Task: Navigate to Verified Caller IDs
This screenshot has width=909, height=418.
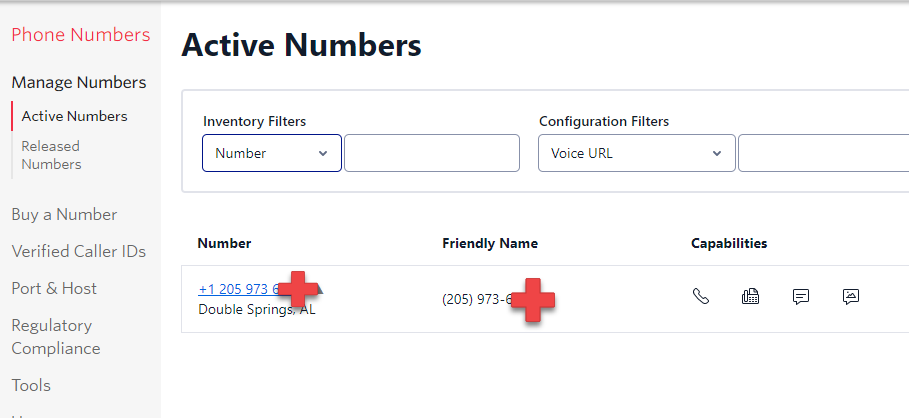Action: (78, 251)
